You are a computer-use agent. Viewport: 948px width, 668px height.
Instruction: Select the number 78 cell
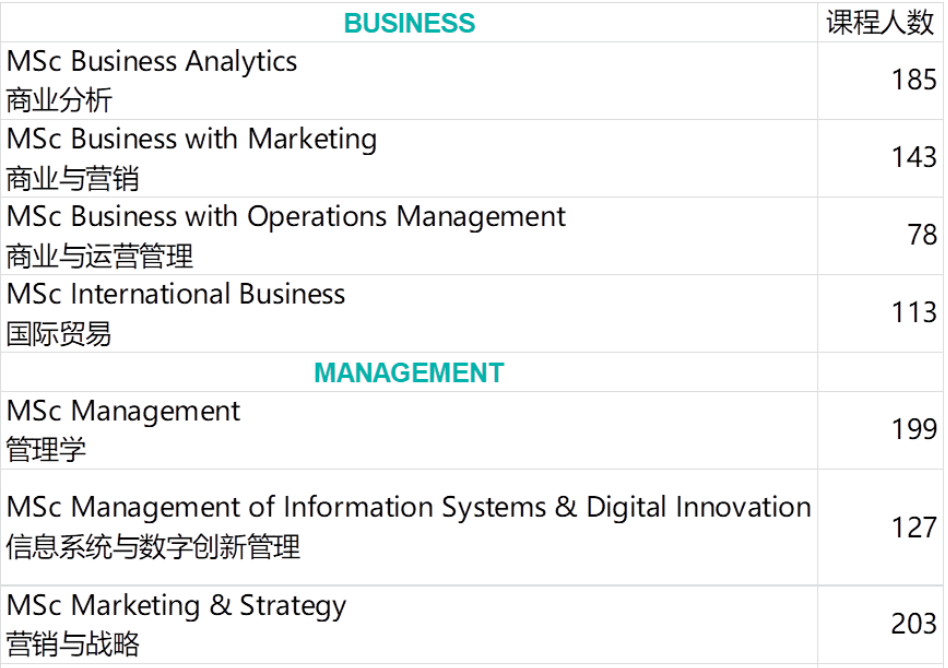[x=922, y=235]
